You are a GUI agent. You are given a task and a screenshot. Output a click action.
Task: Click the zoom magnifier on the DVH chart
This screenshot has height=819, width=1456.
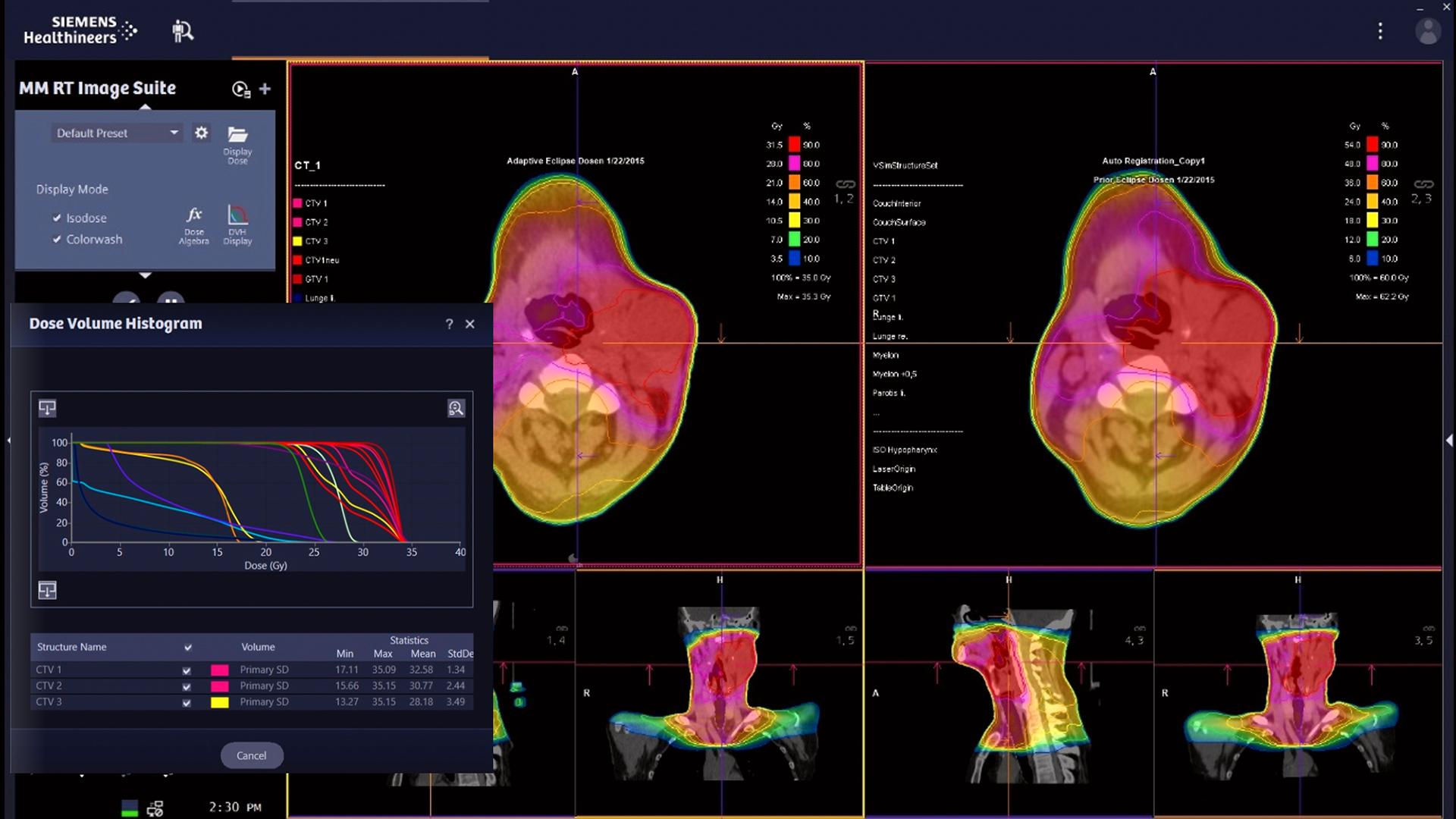click(x=456, y=409)
